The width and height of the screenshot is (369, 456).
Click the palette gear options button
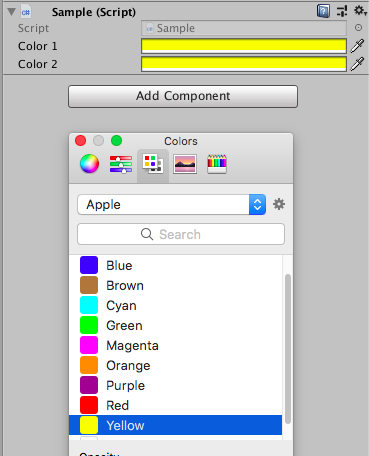(279, 204)
